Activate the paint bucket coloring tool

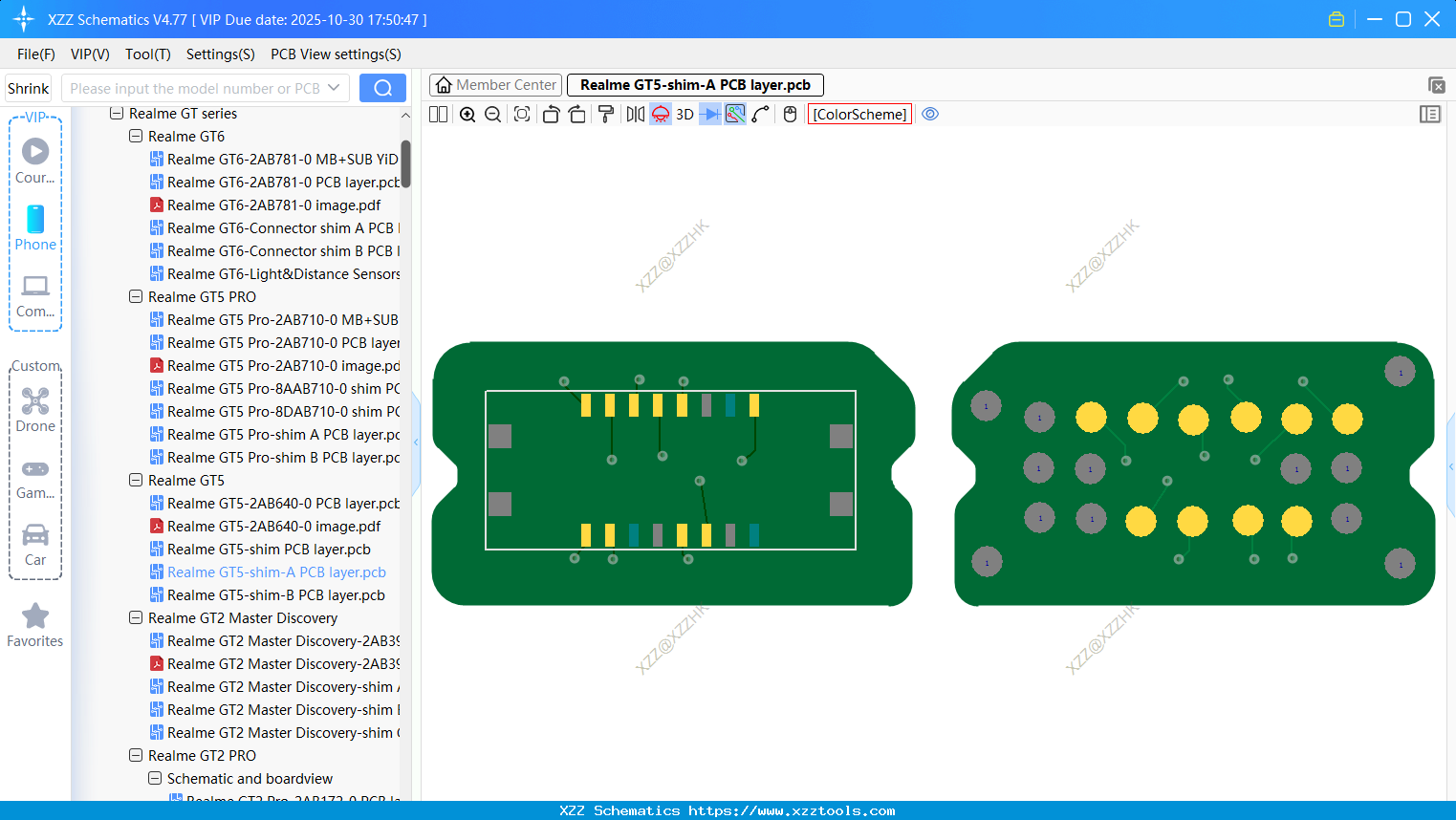(x=606, y=114)
